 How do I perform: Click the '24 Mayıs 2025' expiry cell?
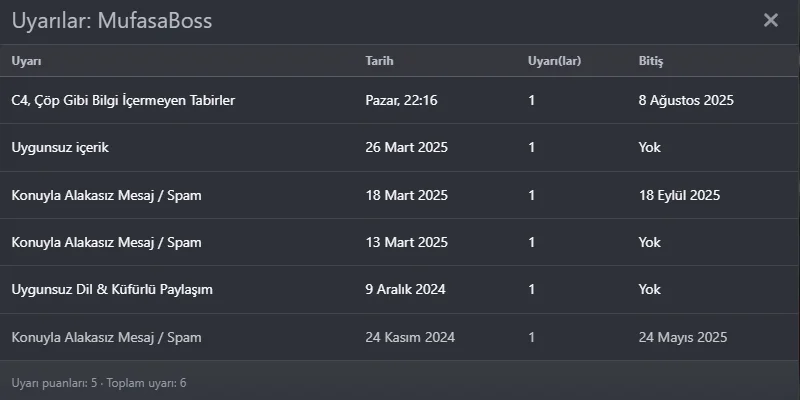(x=683, y=337)
